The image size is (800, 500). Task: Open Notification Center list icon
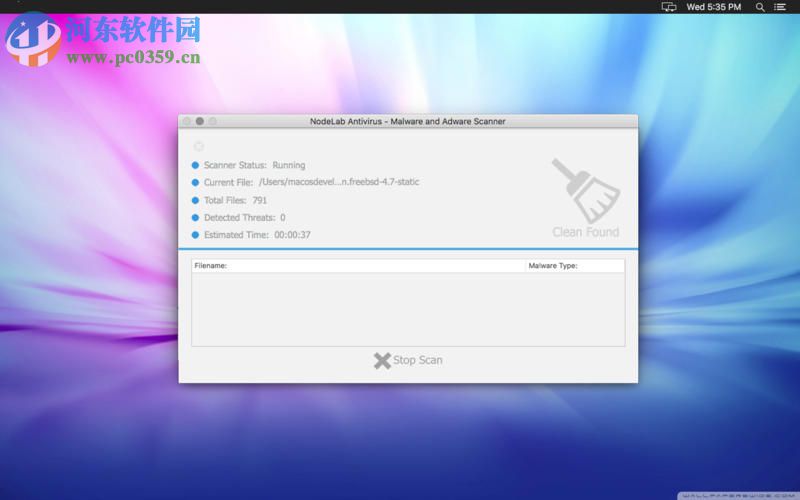point(780,7)
